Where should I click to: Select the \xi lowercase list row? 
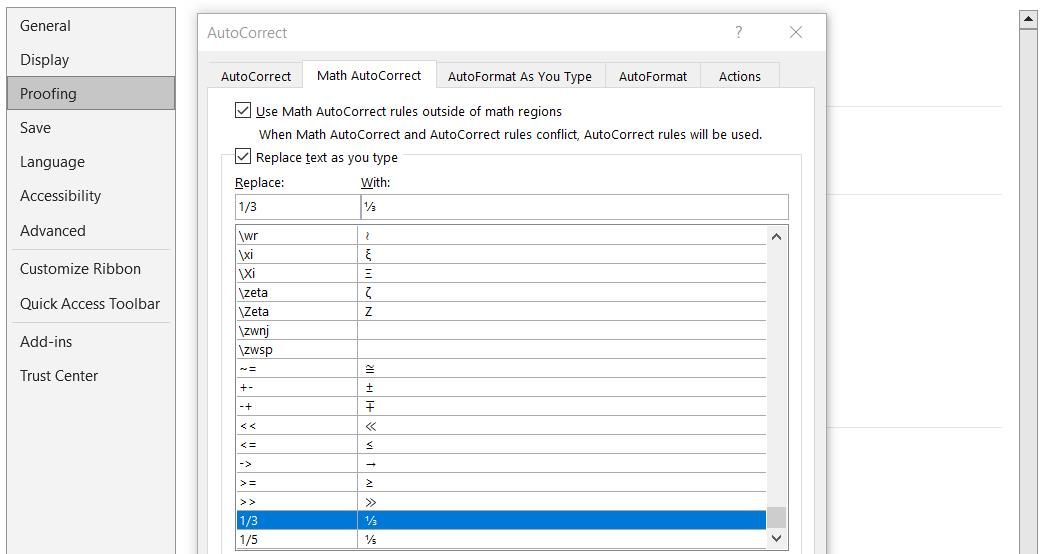click(501, 255)
